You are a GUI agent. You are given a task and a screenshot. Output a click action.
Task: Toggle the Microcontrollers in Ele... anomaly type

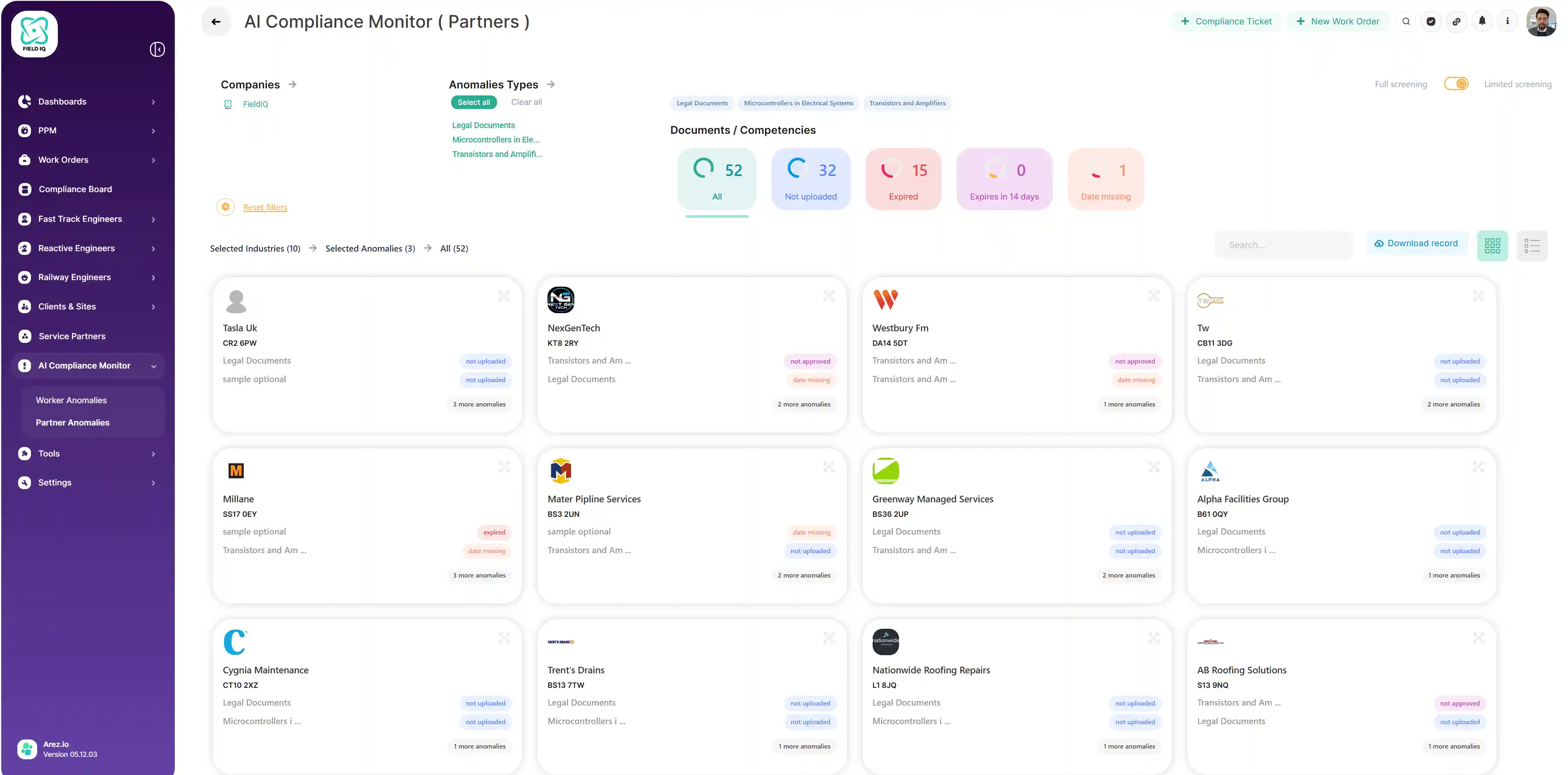coord(495,140)
